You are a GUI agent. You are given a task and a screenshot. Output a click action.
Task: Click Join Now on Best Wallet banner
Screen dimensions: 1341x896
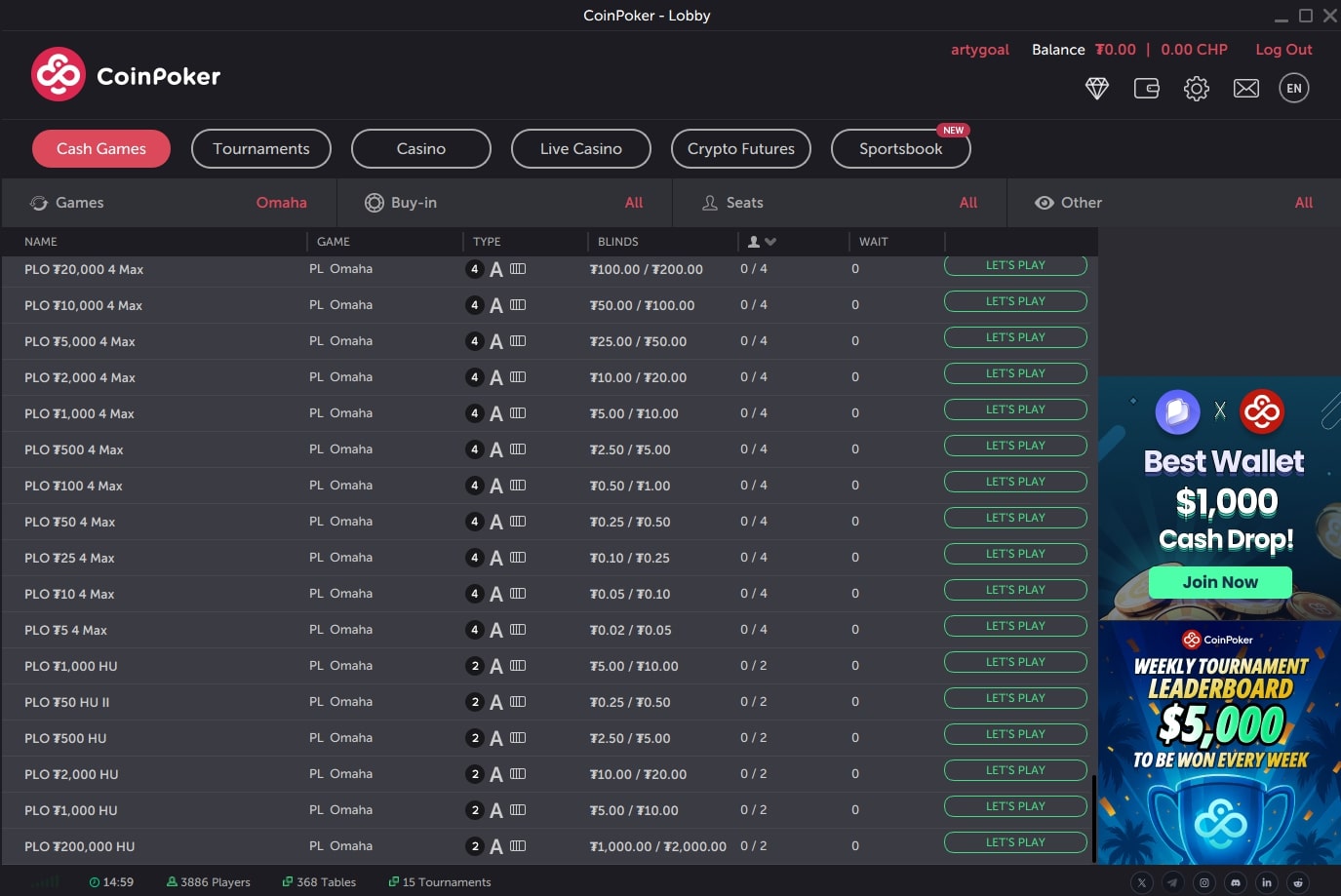click(1220, 582)
